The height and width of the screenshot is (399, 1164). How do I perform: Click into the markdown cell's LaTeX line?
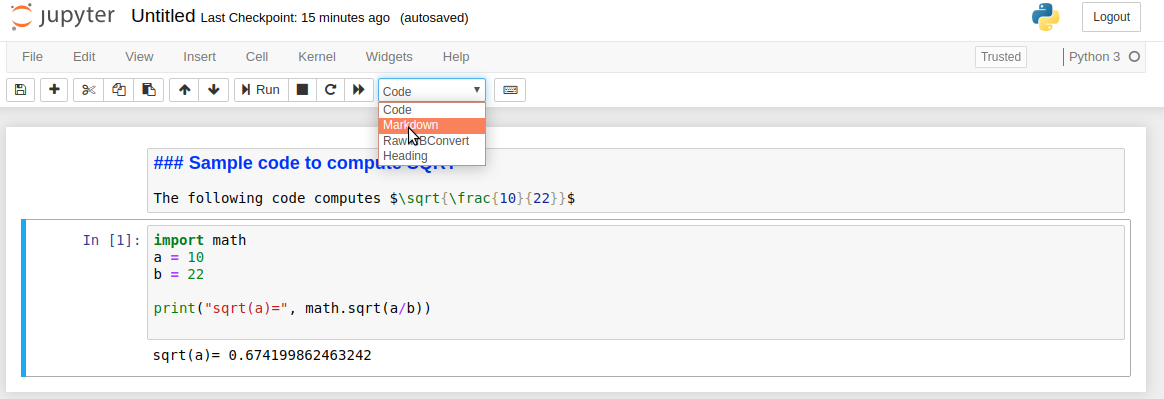[x=364, y=198]
